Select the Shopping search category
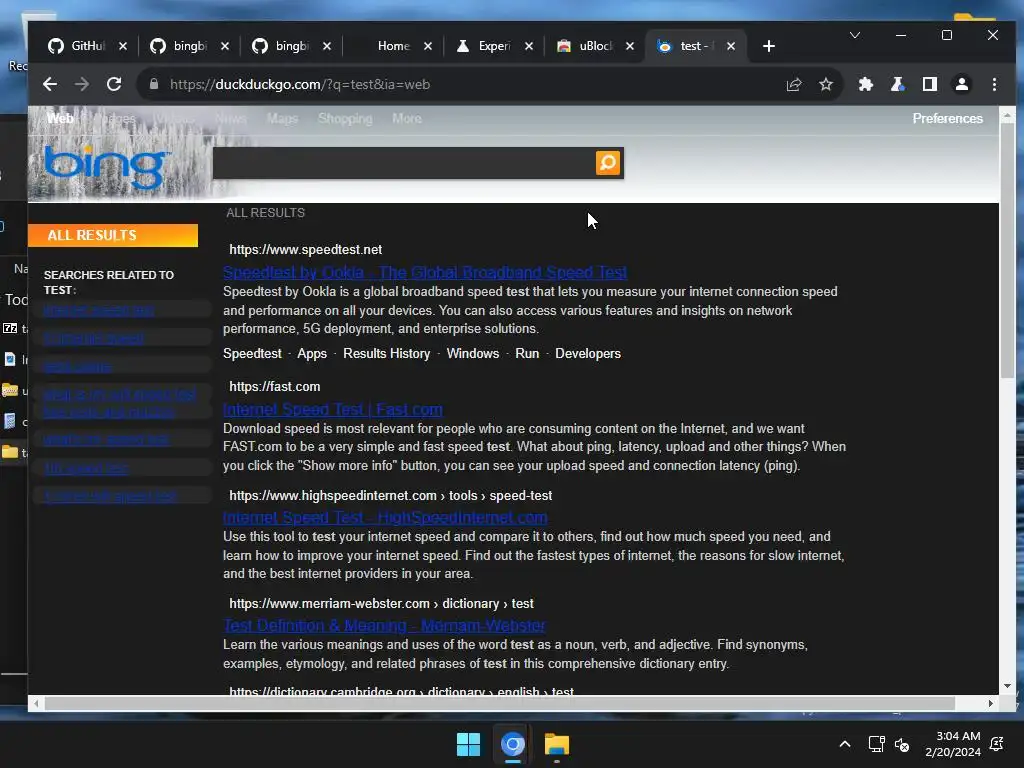The image size is (1024, 768). (345, 118)
